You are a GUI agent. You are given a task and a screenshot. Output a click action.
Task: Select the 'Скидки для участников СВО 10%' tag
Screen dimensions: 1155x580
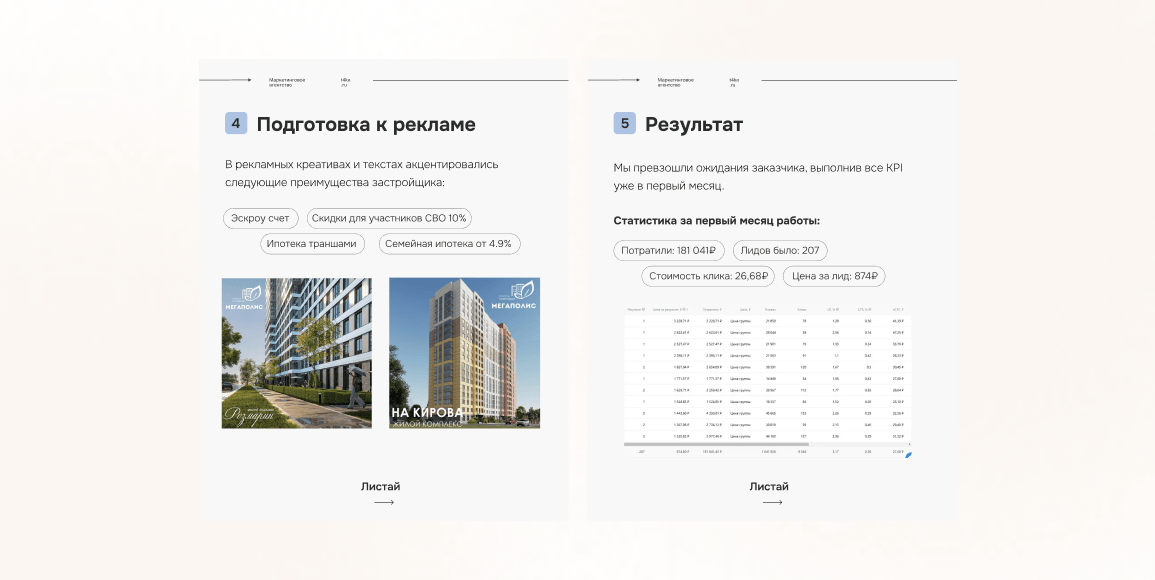389,219
